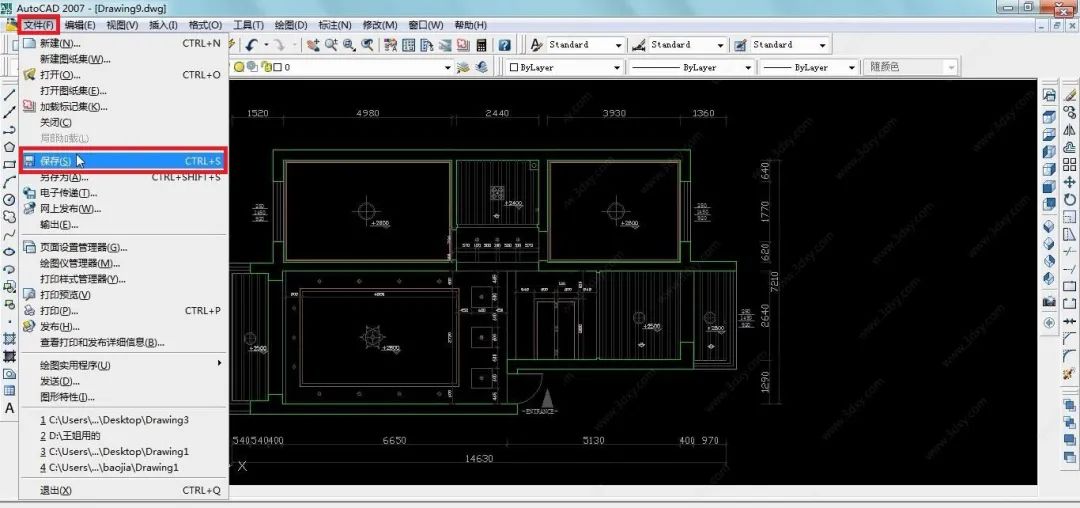The height and width of the screenshot is (508, 1080).
Task: Open the 编辑(E) menu
Action: 80,25
